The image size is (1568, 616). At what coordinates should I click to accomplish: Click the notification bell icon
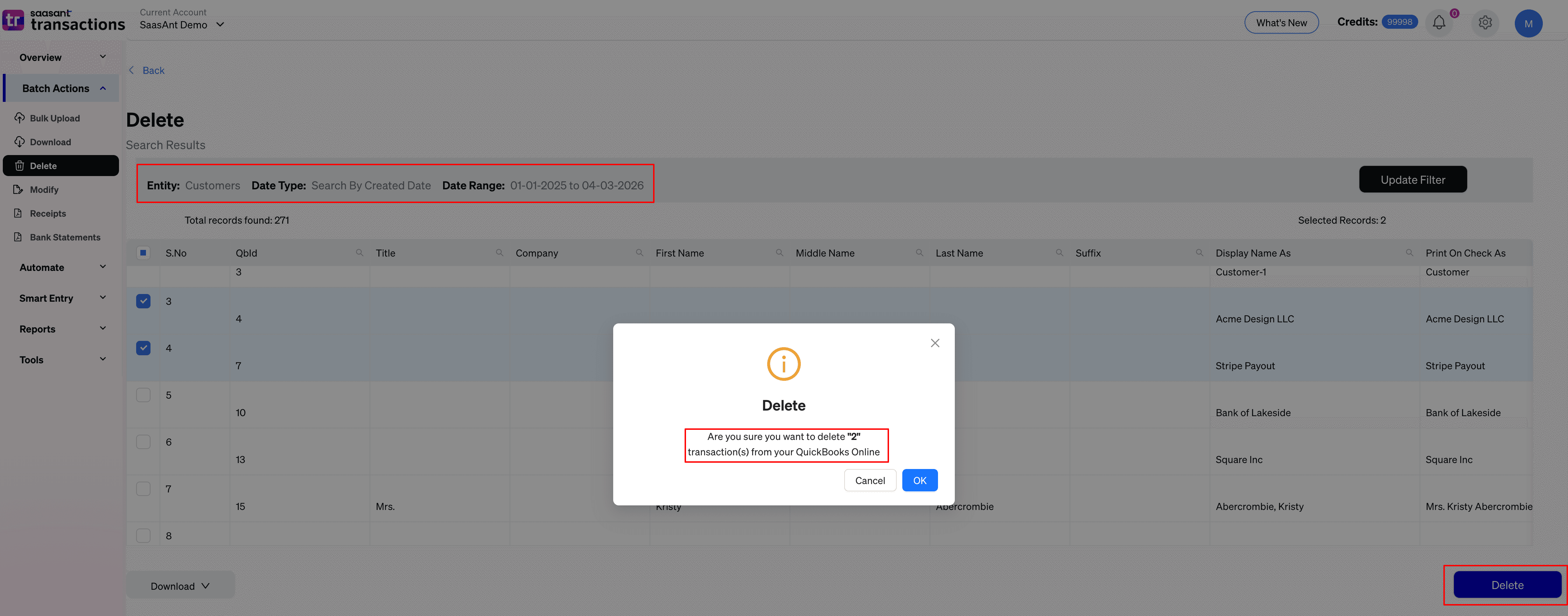point(1438,23)
